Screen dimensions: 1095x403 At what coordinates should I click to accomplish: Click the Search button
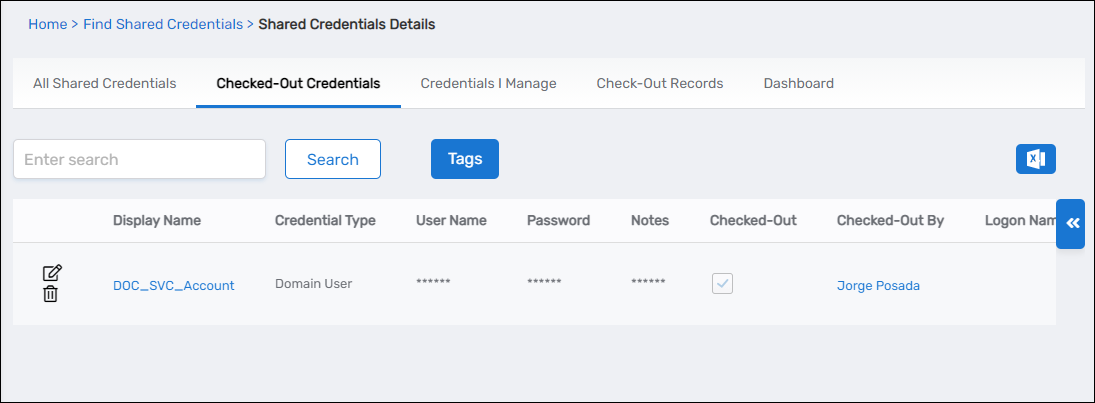pos(332,159)
